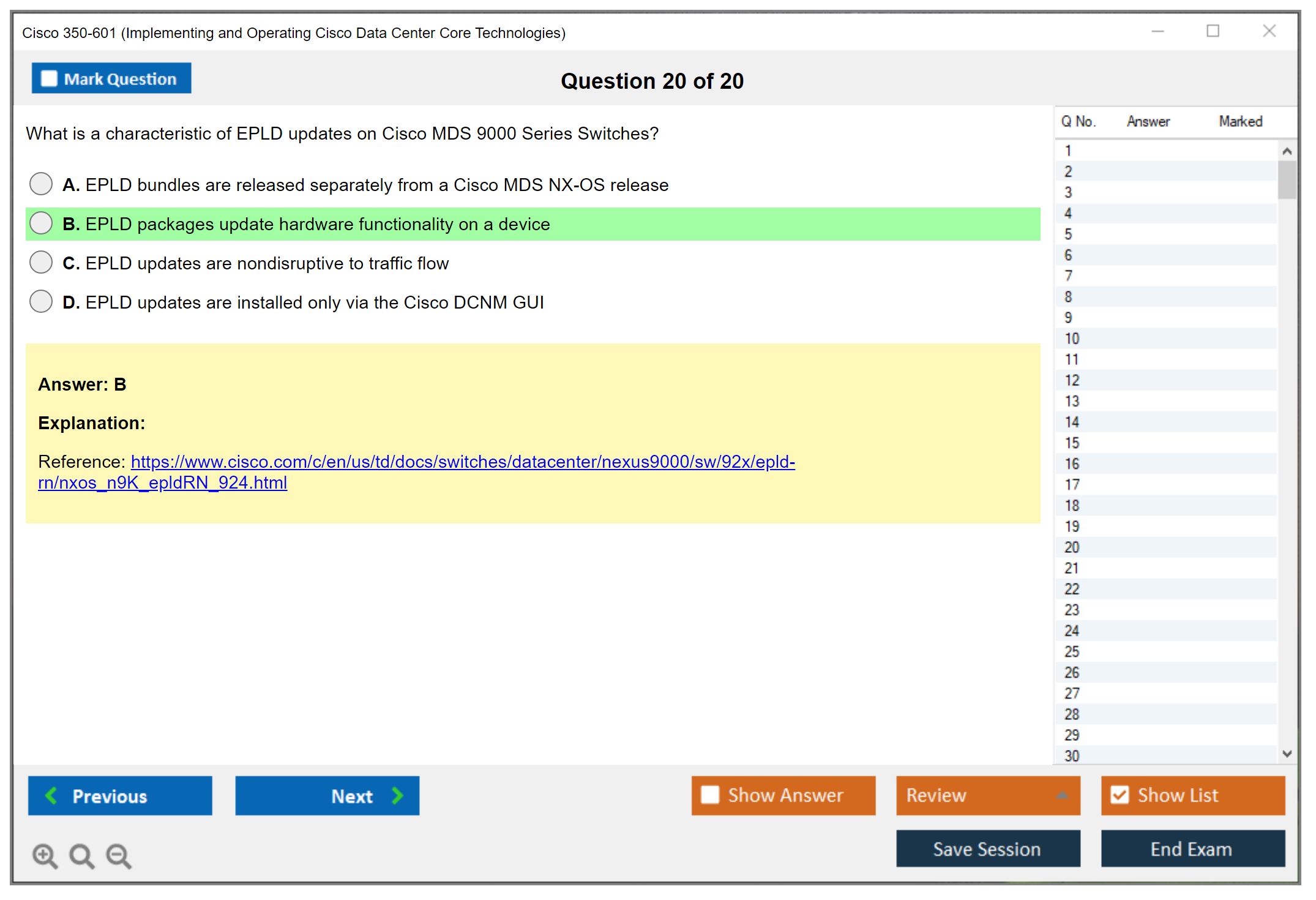Image resolution: width=1316 pixels, height=900 pixels.
Task: Enable the Show Answer checkbox
Action: point(710,795)
